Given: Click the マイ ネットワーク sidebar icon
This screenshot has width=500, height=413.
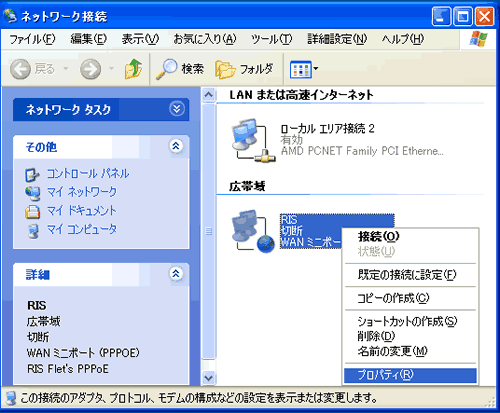Looking at the screenshot, I should coord(32,193).
